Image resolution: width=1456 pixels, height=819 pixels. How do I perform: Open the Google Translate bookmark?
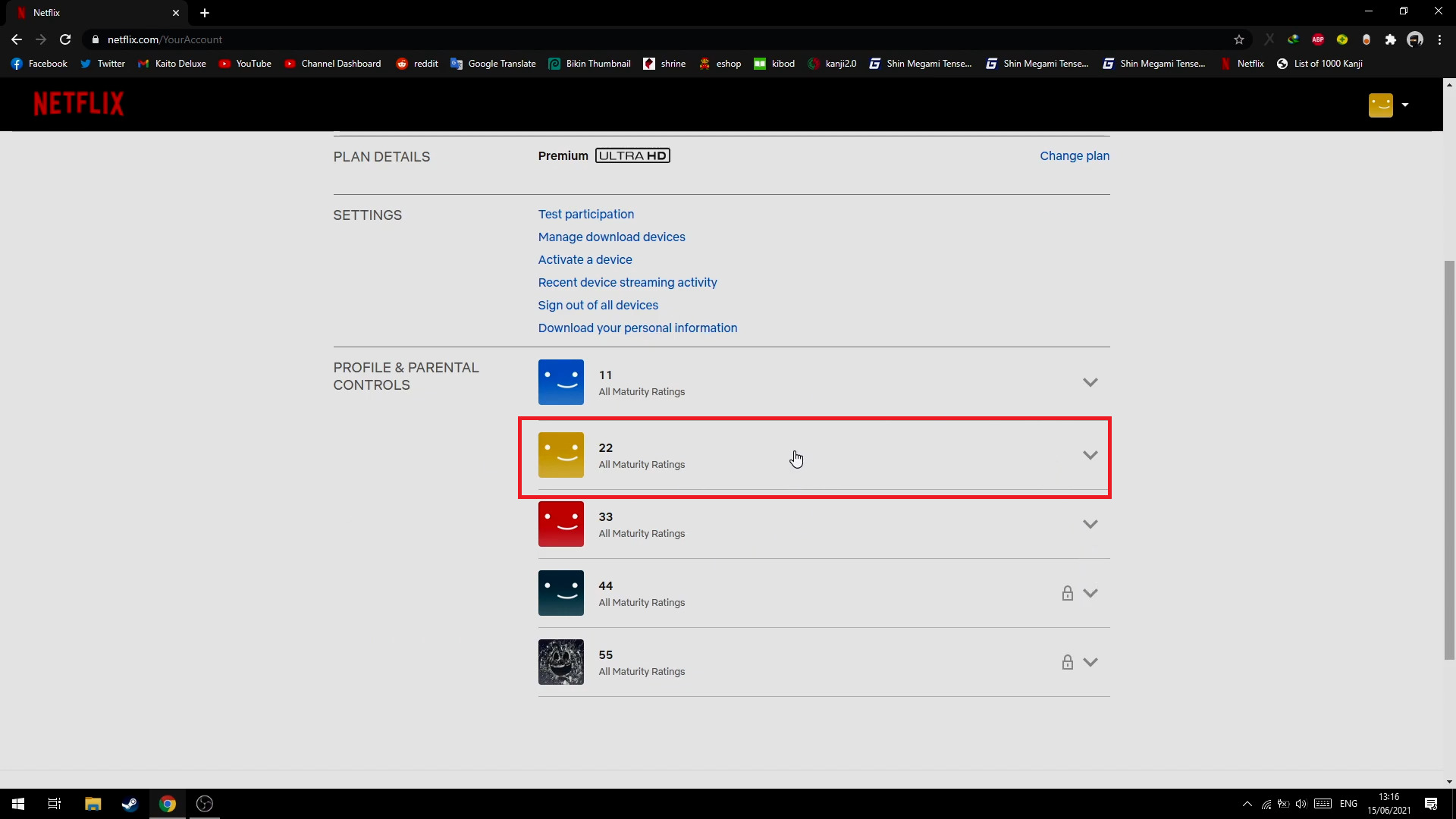tap(493, 64)
